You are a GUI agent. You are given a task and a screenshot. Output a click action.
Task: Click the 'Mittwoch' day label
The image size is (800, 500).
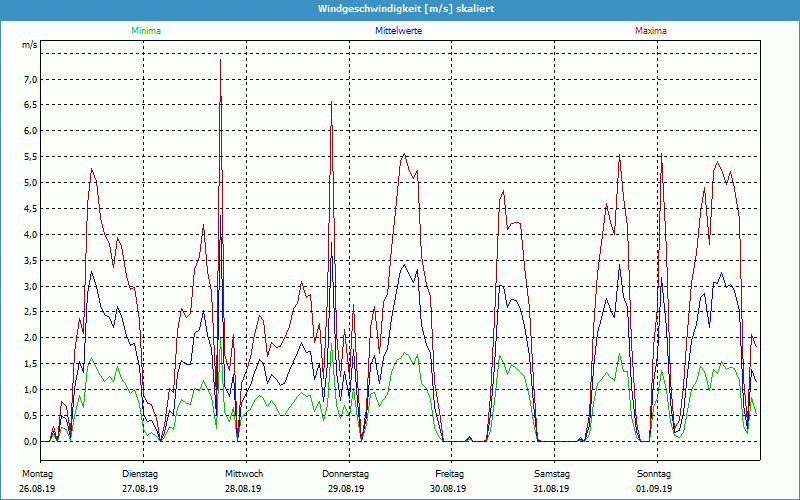244,474
